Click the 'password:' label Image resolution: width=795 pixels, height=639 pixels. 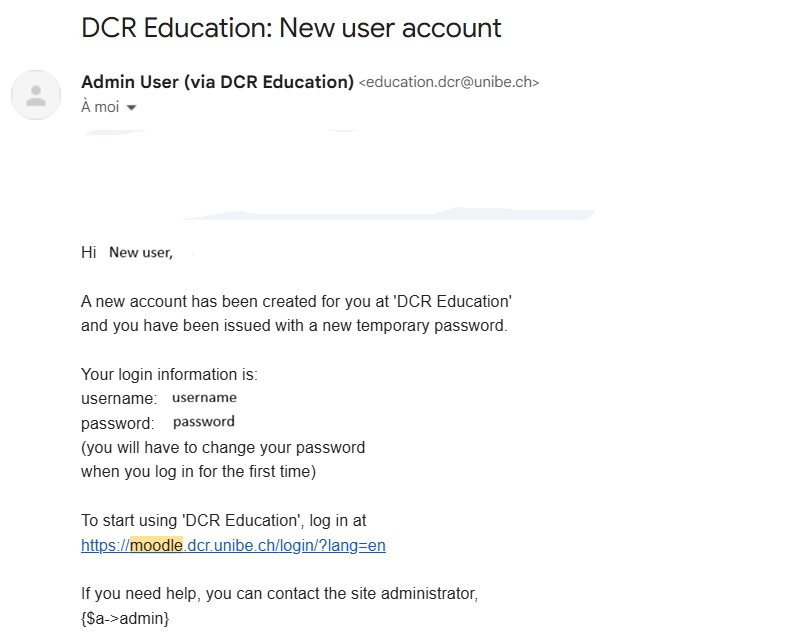118,423
